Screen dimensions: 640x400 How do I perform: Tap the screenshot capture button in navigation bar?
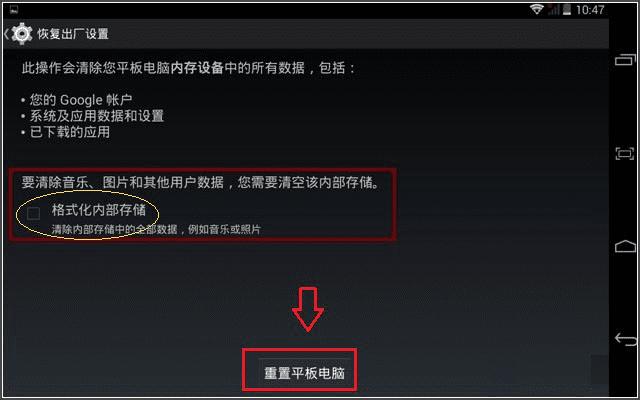coord(624,153)
